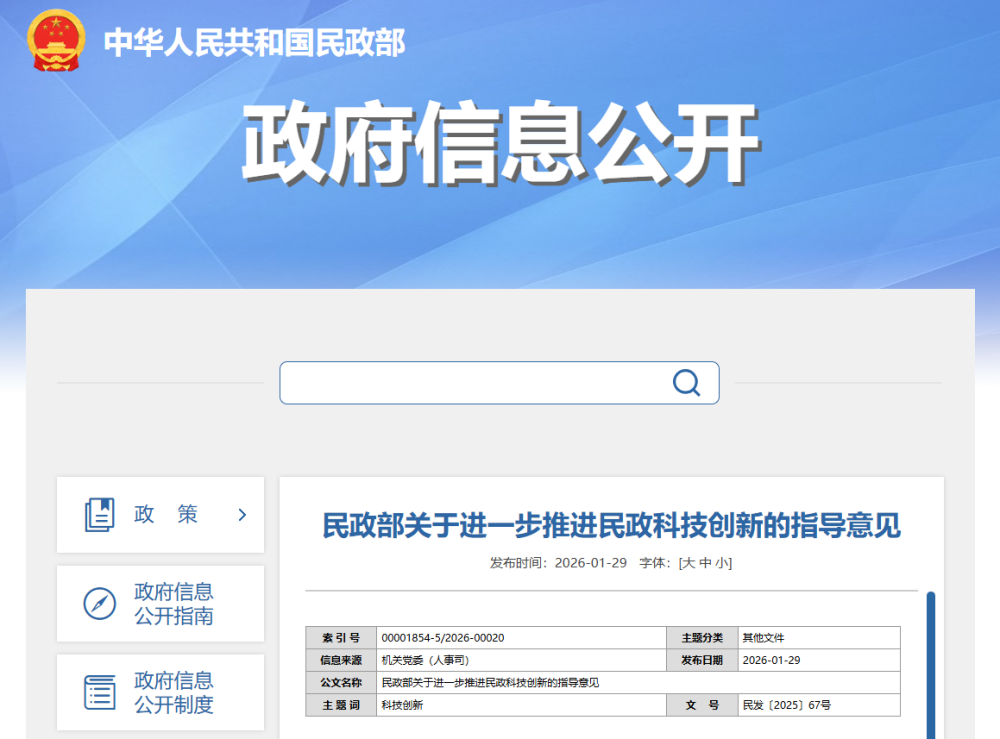Open the 政府信息公开制度 menu item

pyautogui.click(x=174, y=692)
